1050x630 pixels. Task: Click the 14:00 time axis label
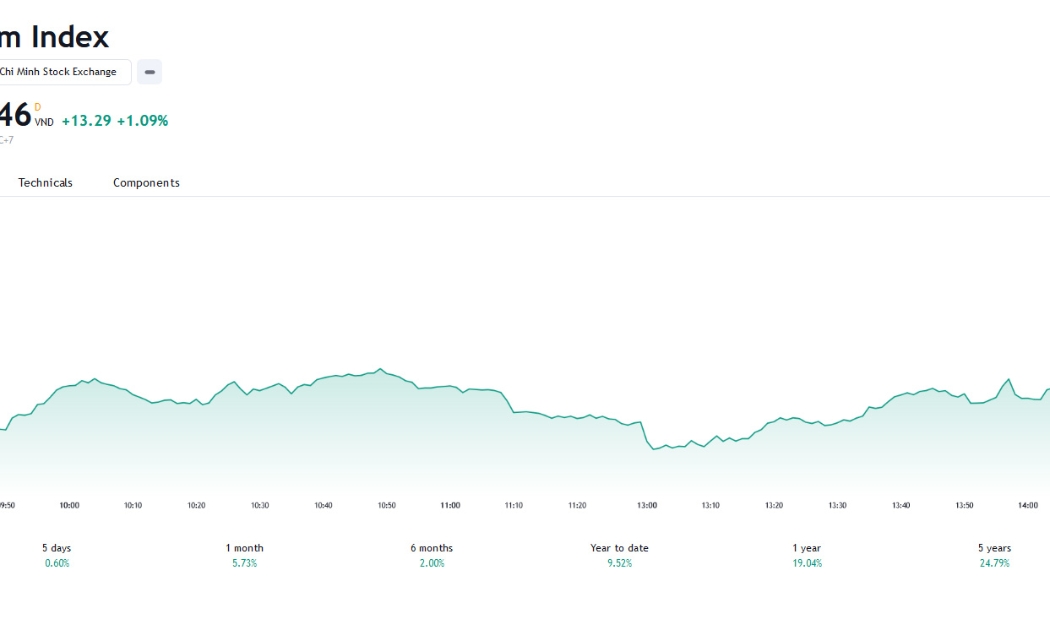click(1028, 505)
